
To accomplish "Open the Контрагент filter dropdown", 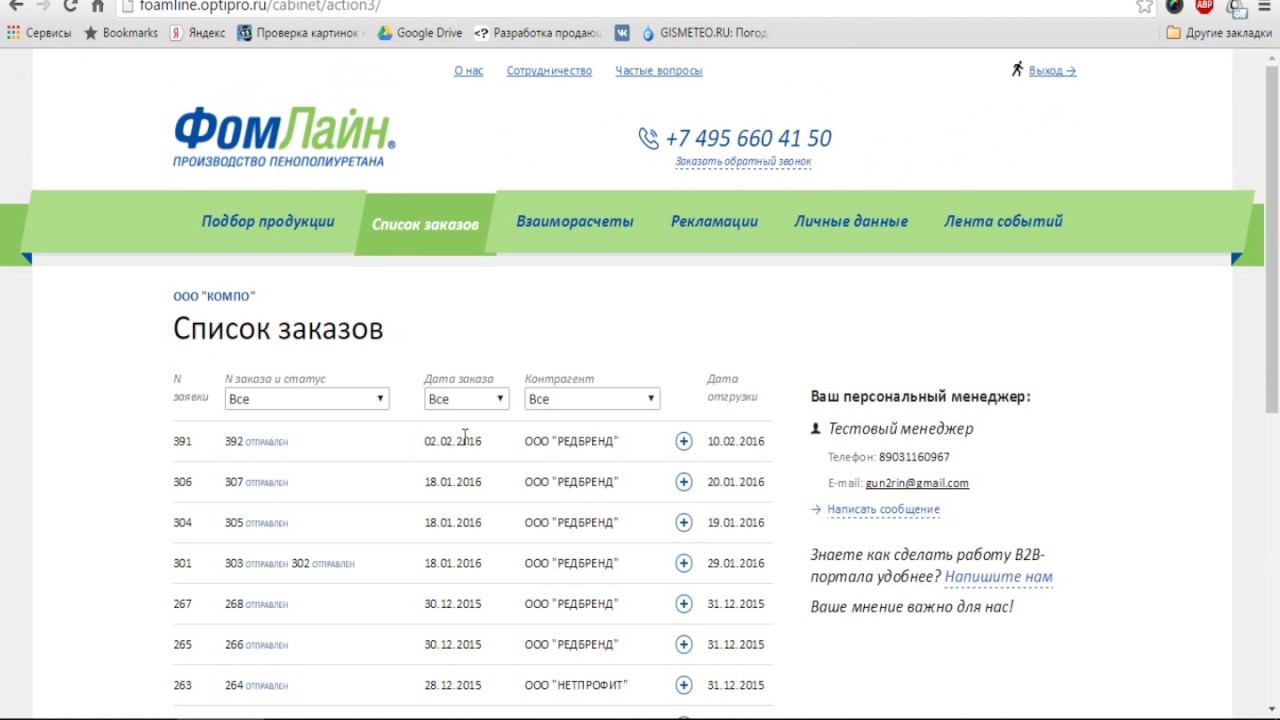I will click(592, 399).
